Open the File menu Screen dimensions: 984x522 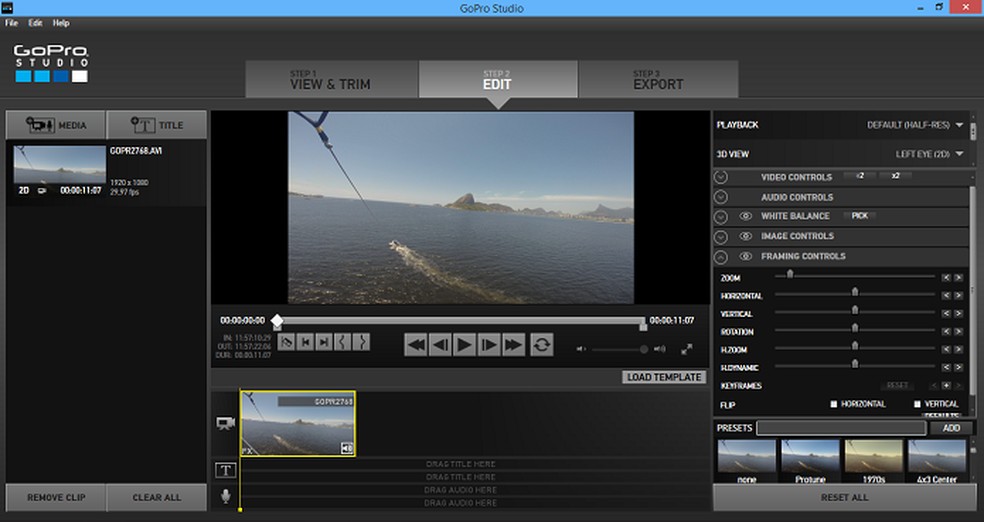pyautogui.click(x=12, y=23)
